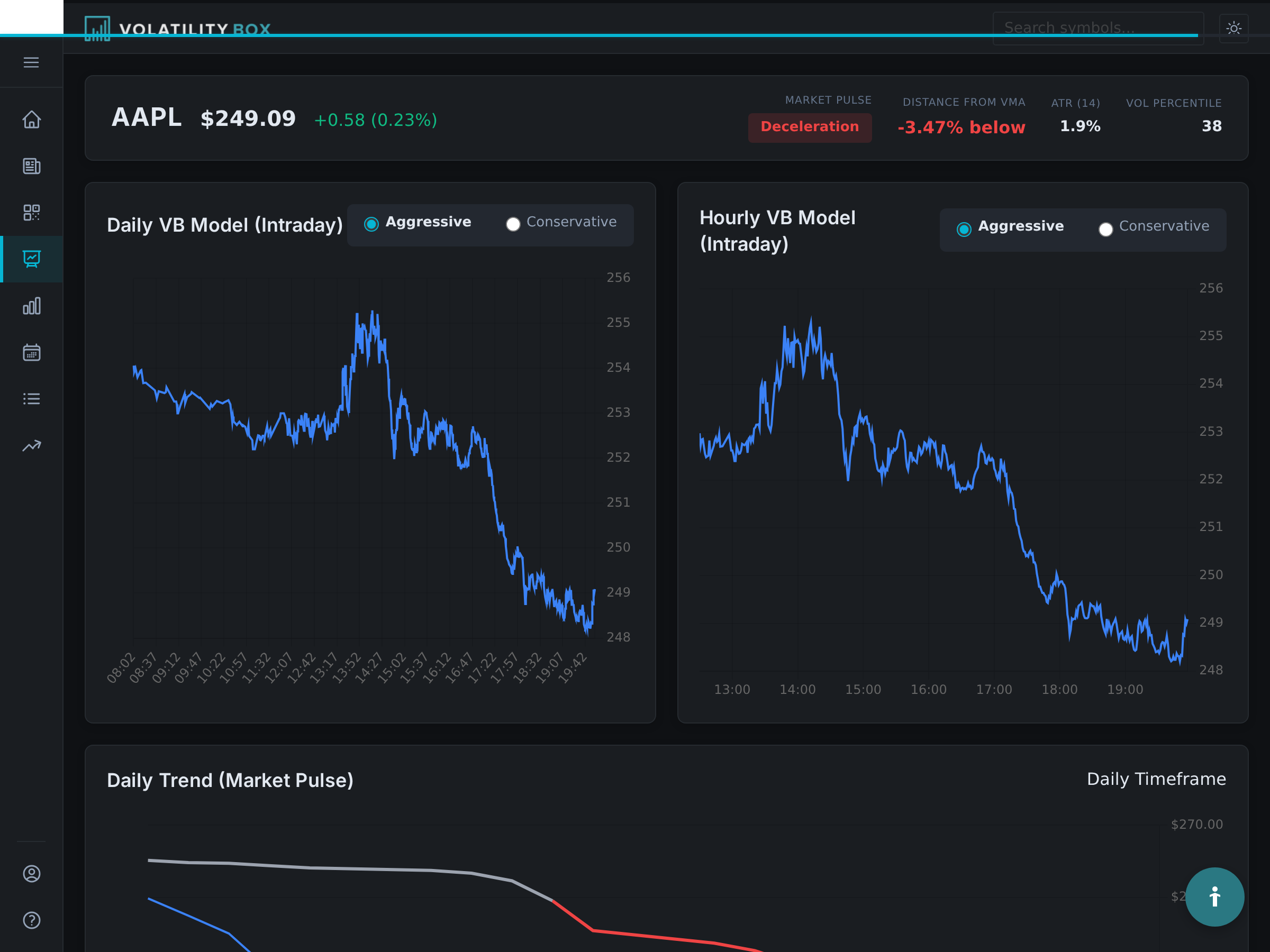The width and height of the screenshot is (1270, 952).
Task: Open the calendar sidebar icon
Action: [x=32, y=352]
